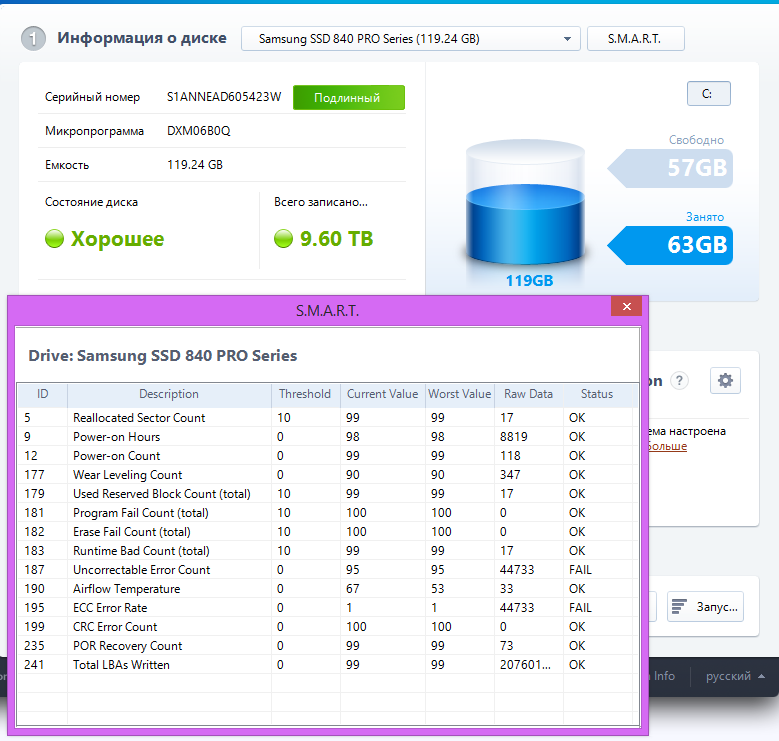779x741 pixels.
Task: Close the S.M.A.R.T. dialog window
Action: (626, 307)
